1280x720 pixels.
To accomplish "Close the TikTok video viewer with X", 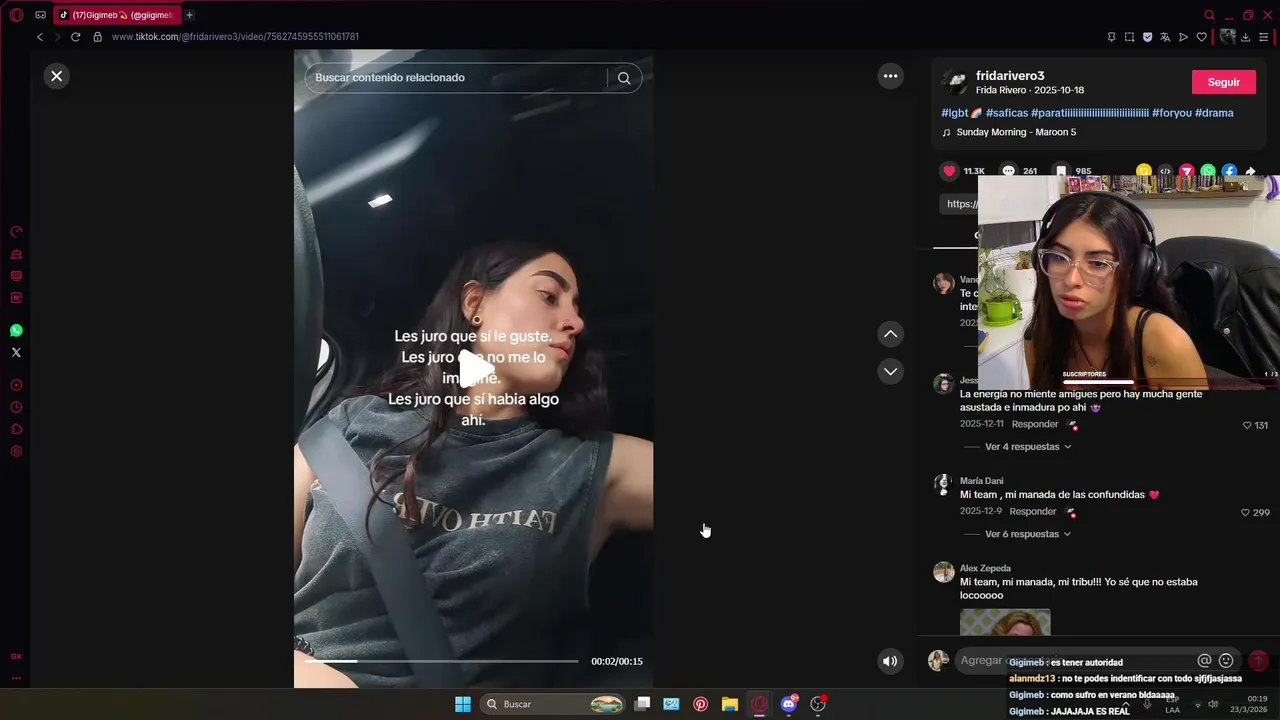I will point(57,76).
